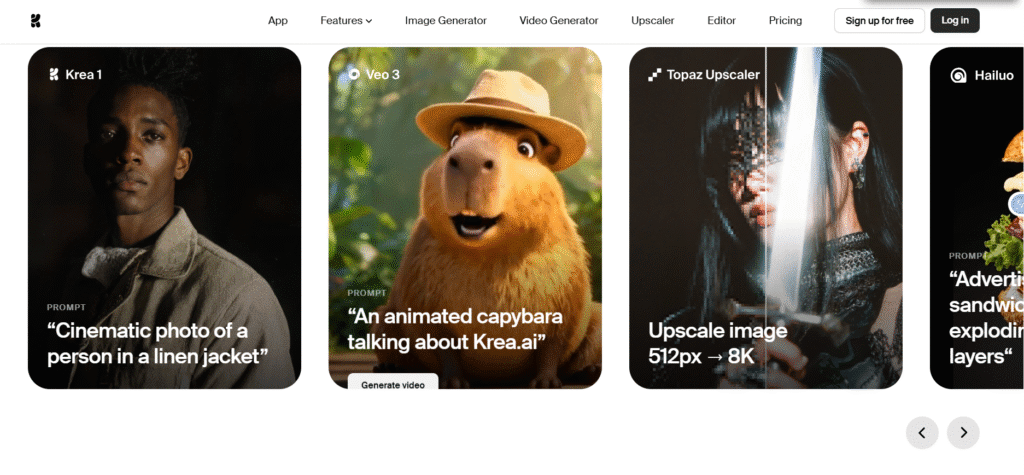Screen dimensions: 1024x475
Task: Go to the Upscaler page
Action: click(x=652, y=20)
